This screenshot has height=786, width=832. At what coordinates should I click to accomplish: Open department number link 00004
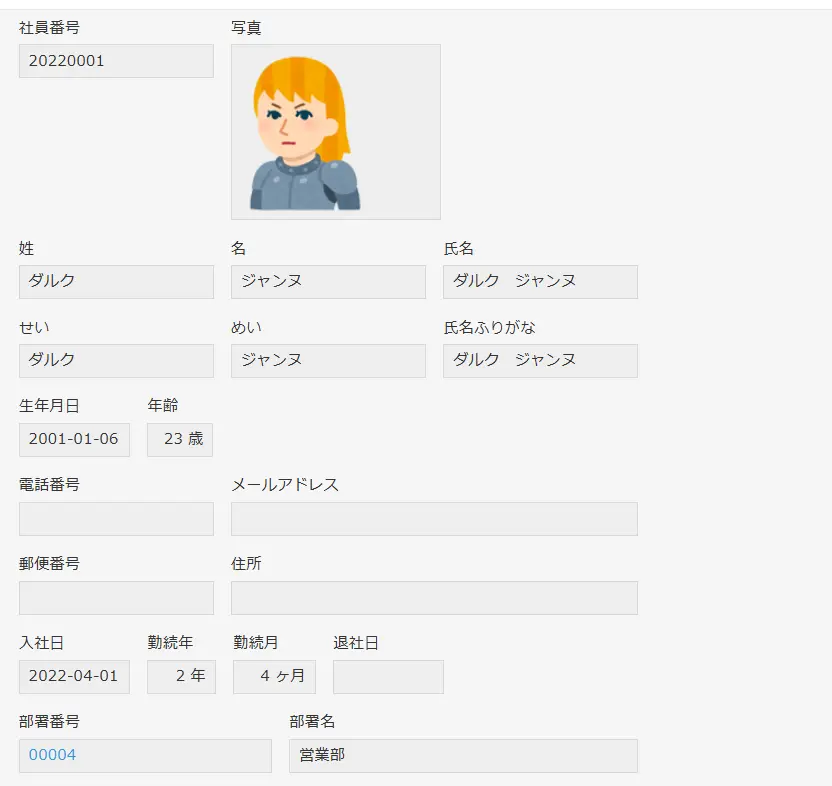coord(52,755)
